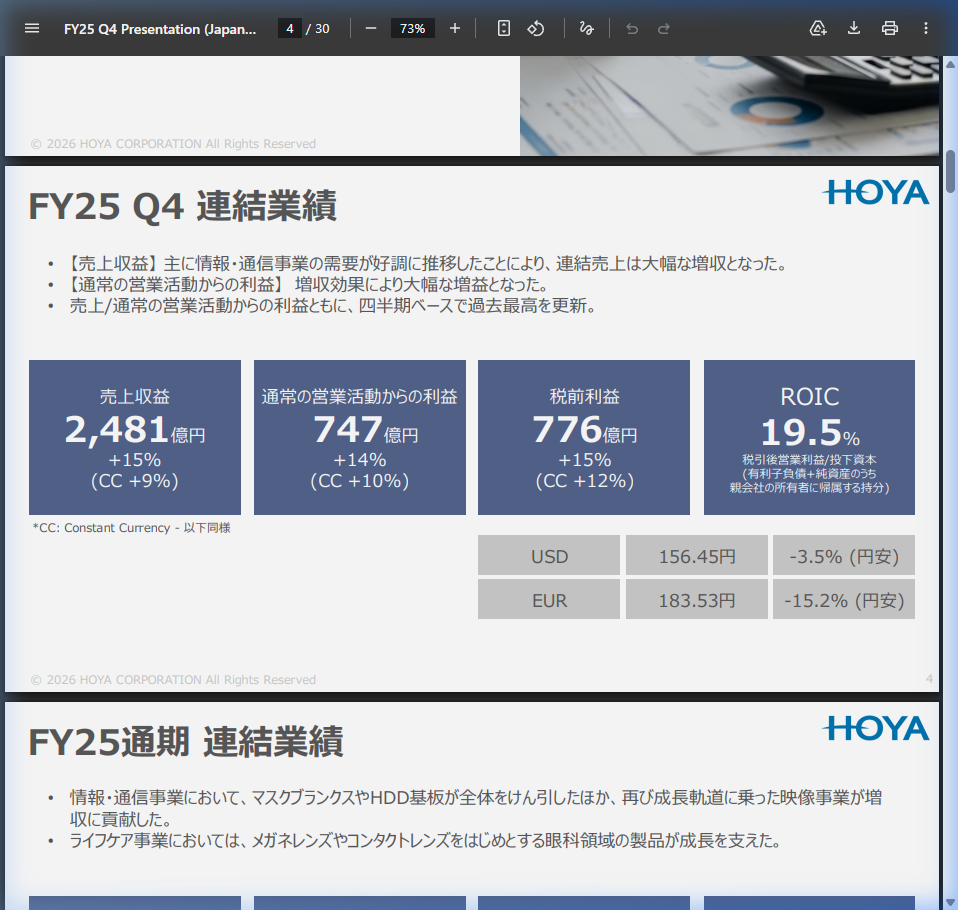Zoom in with the plus button
The height and width of the screenshot is (910, 958).
455,28
